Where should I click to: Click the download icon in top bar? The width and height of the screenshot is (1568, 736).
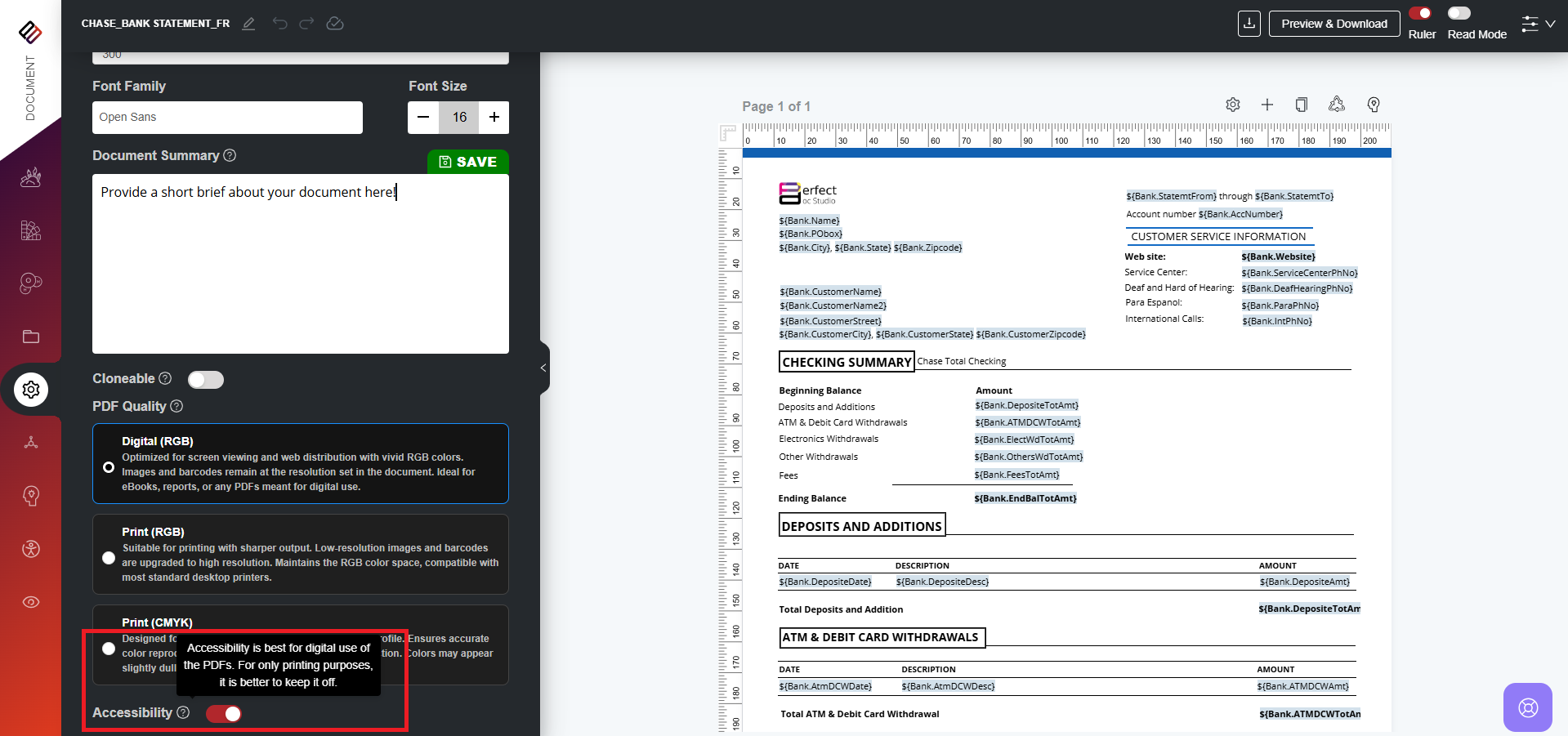(x=1249, y=24)
